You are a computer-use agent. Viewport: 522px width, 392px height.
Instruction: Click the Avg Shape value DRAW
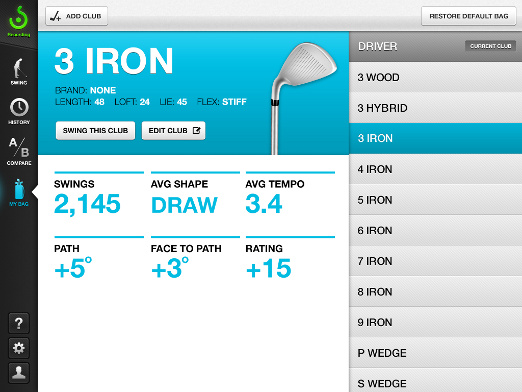point(184,205)
